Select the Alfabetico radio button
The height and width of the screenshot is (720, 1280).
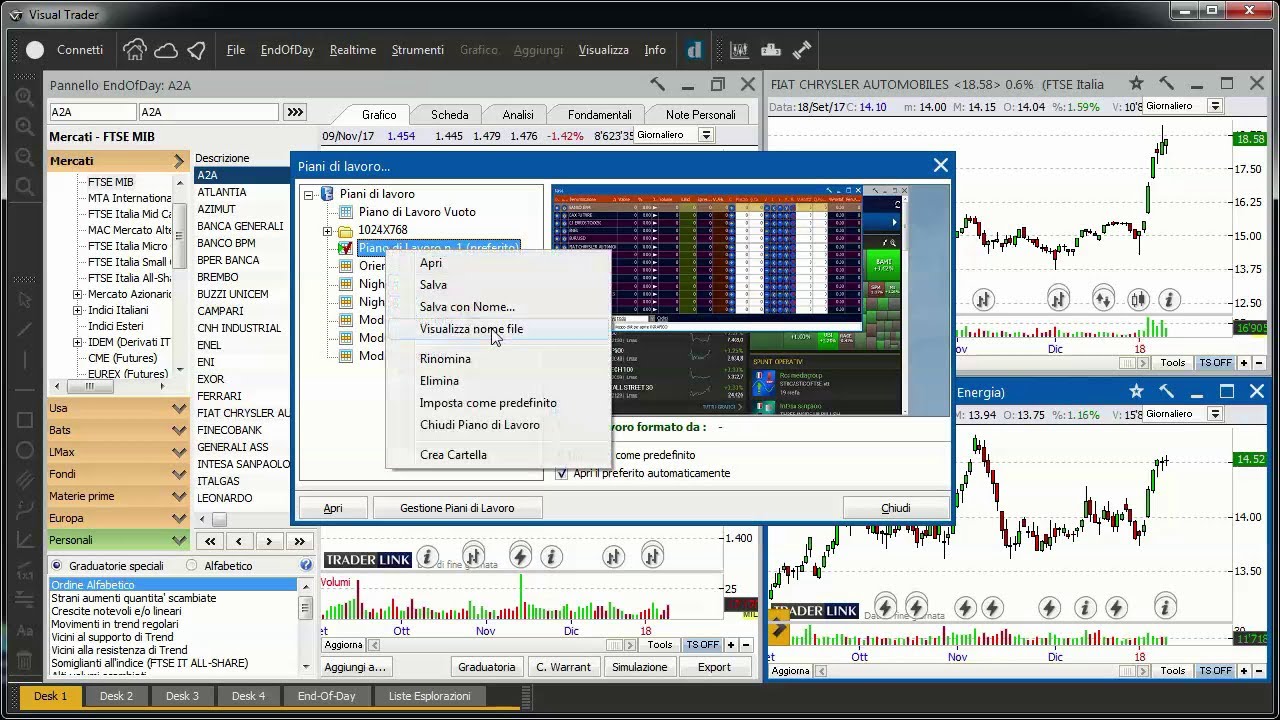point(192,566)
